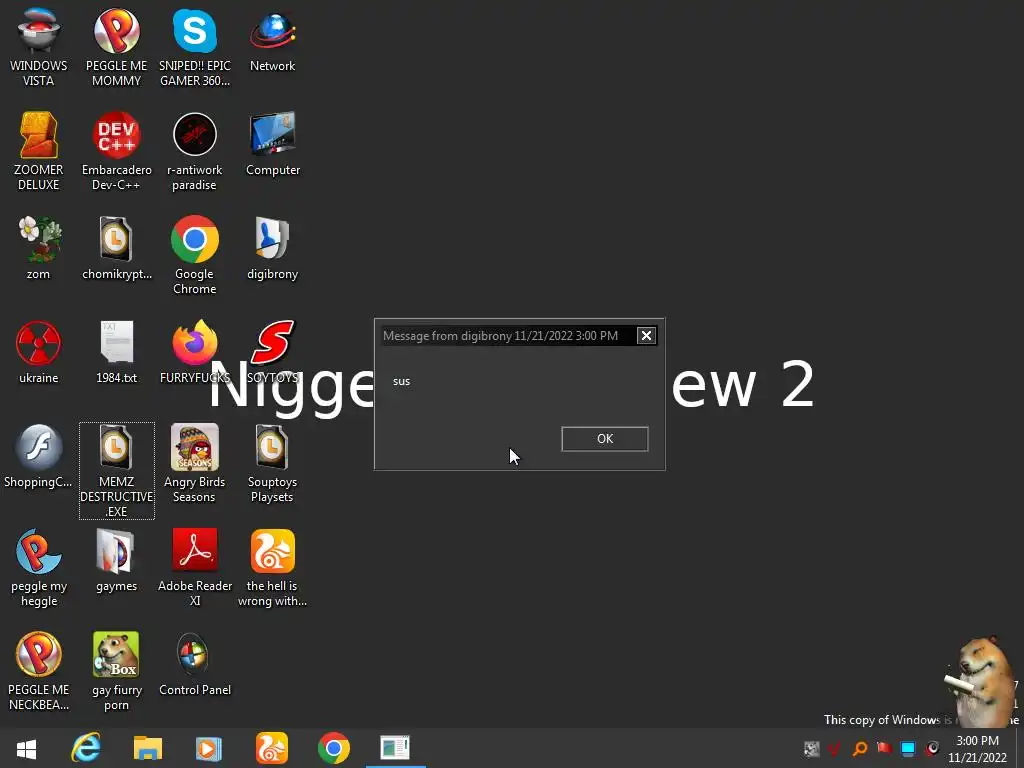Viewport: 1024px width, 768px height.
Task: Open the Control Panel desktop icon
Action: [195, 665]
